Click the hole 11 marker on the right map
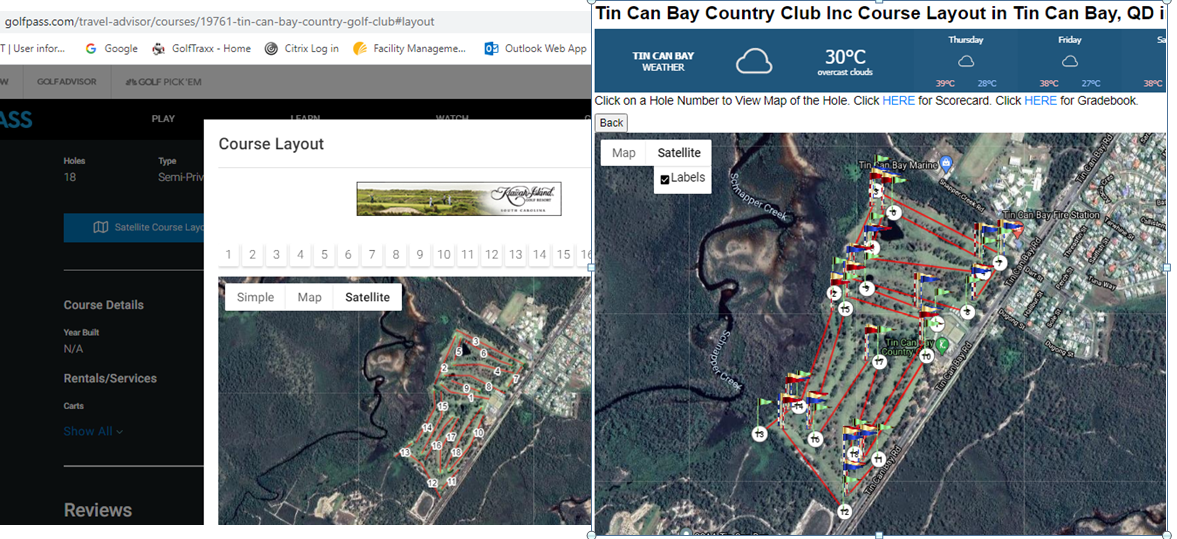Screen dimensions: 1177x539 (878, 459)
